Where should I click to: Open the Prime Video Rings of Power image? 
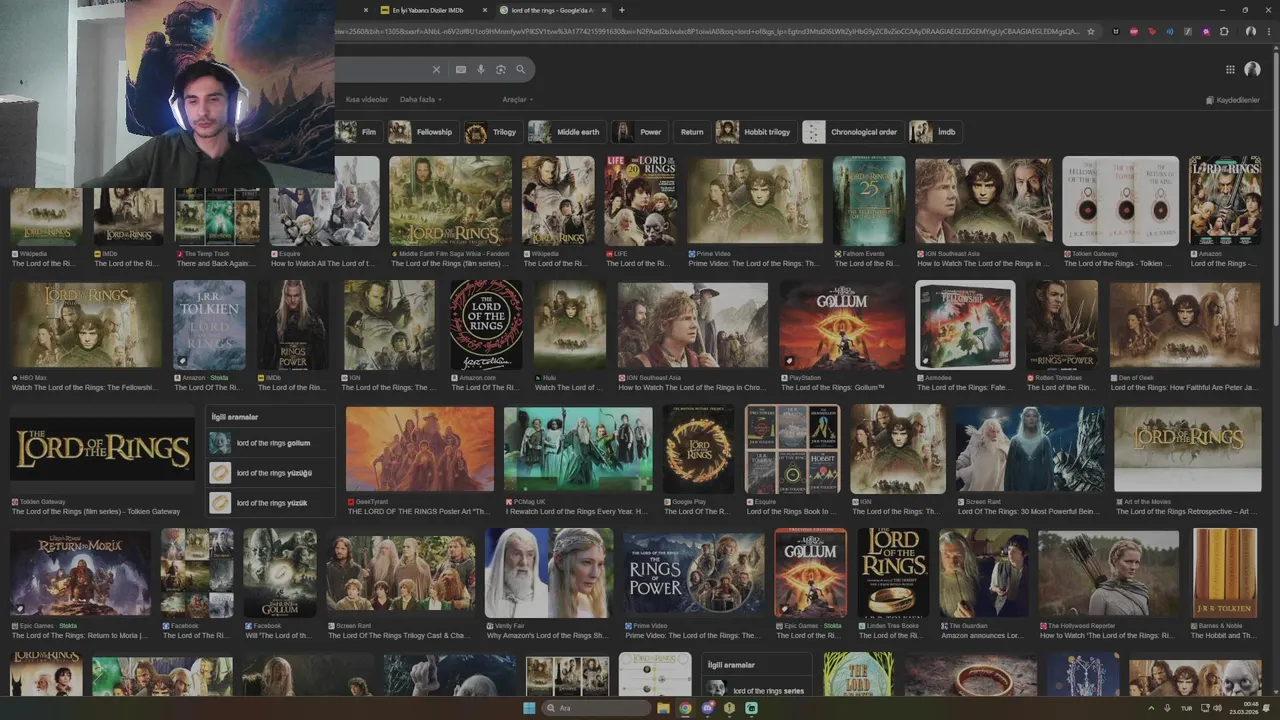(x=694, y=574)
